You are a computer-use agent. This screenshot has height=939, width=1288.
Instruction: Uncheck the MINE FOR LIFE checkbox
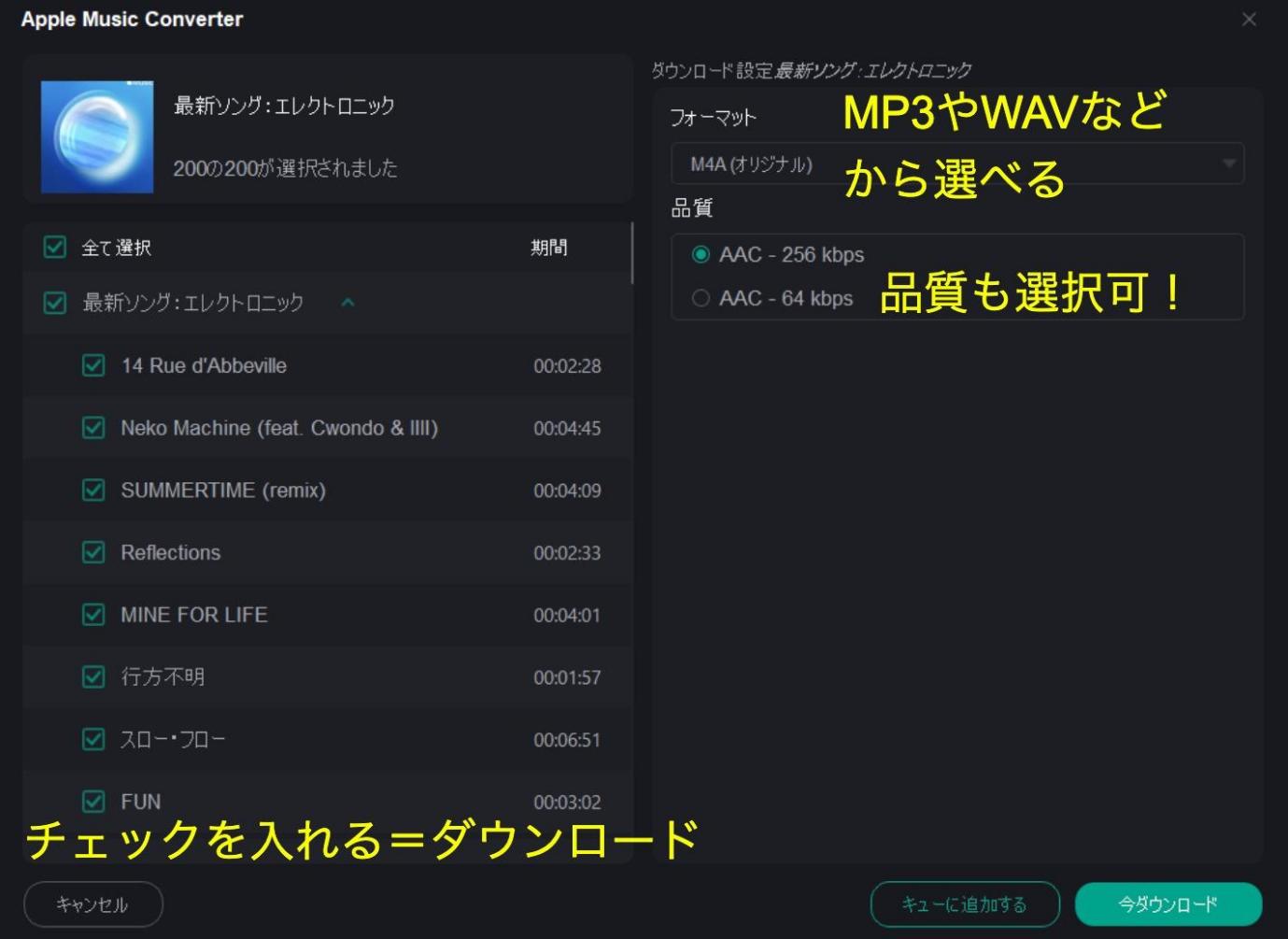(x=93, y=615)
